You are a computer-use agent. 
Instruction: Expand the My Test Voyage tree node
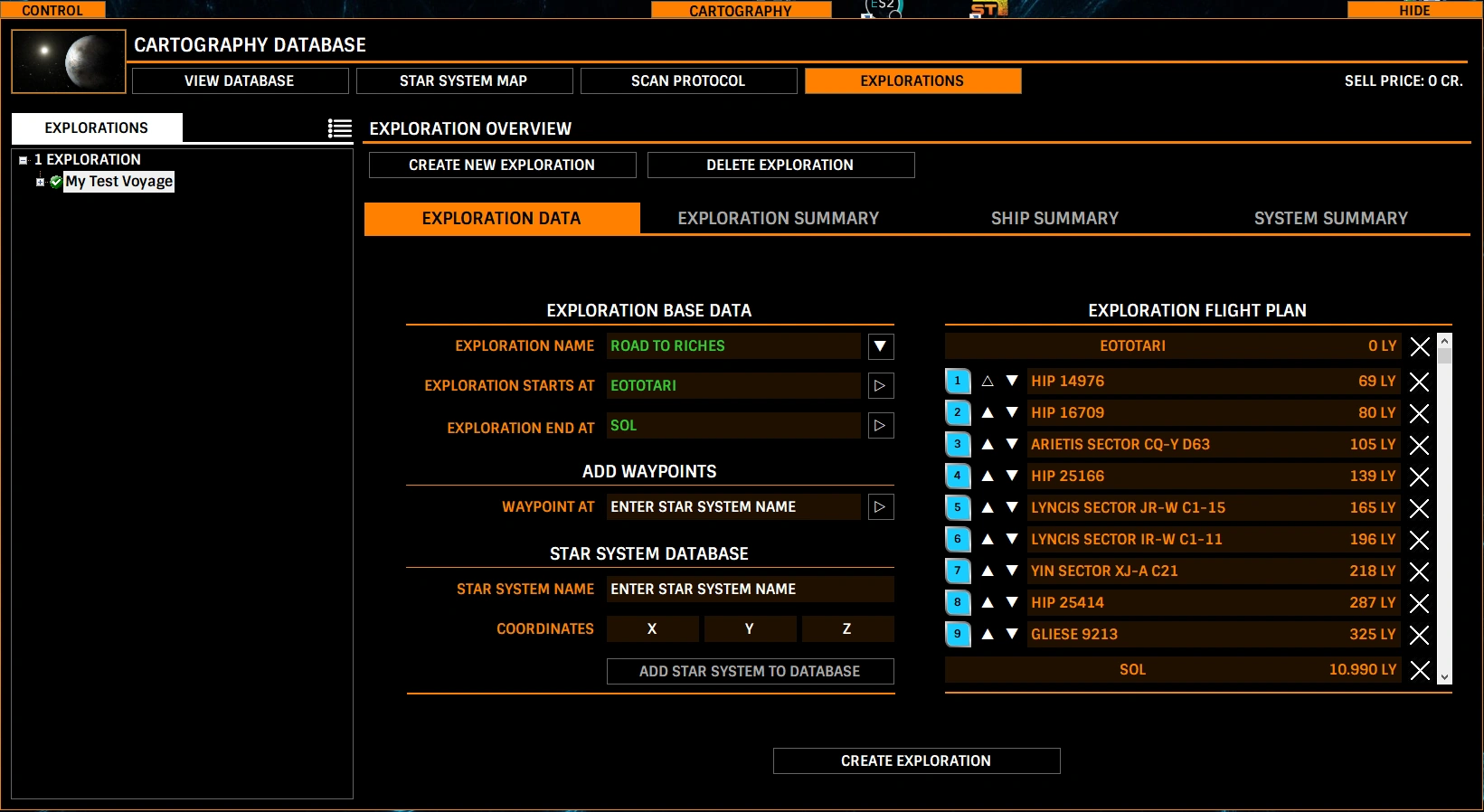pos(40,182)
